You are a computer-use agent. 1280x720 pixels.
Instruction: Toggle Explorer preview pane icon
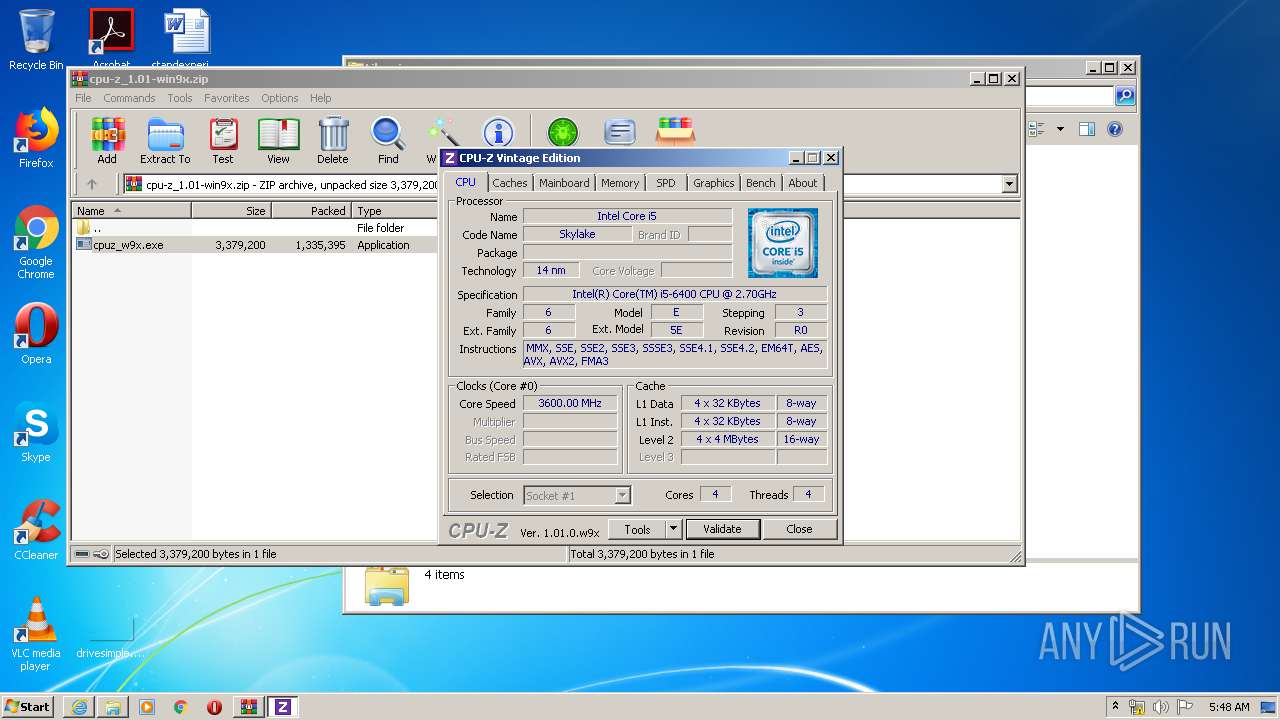point(1087,129)
